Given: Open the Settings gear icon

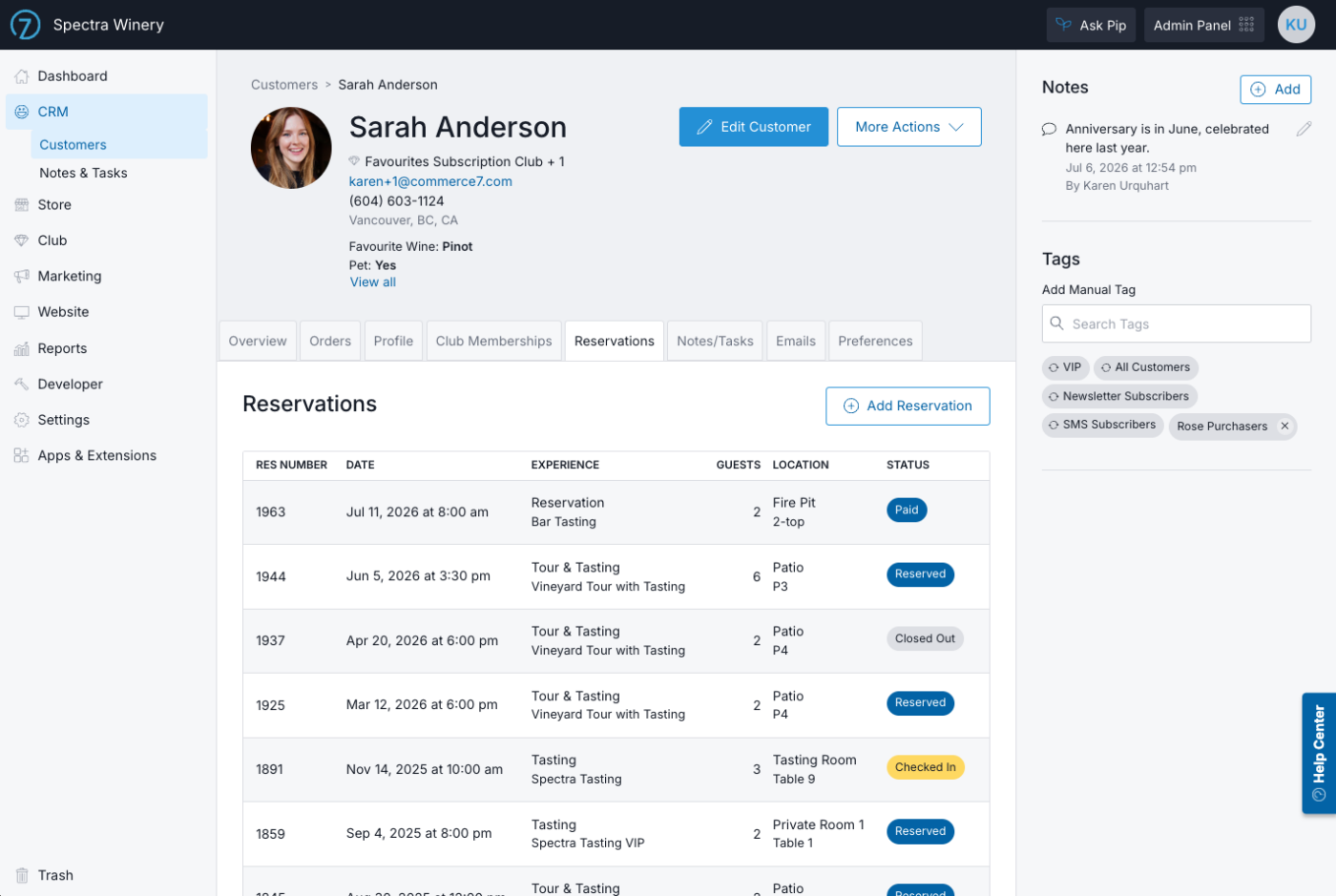Looking at the screenshot, I should click(x=21, y=420).
